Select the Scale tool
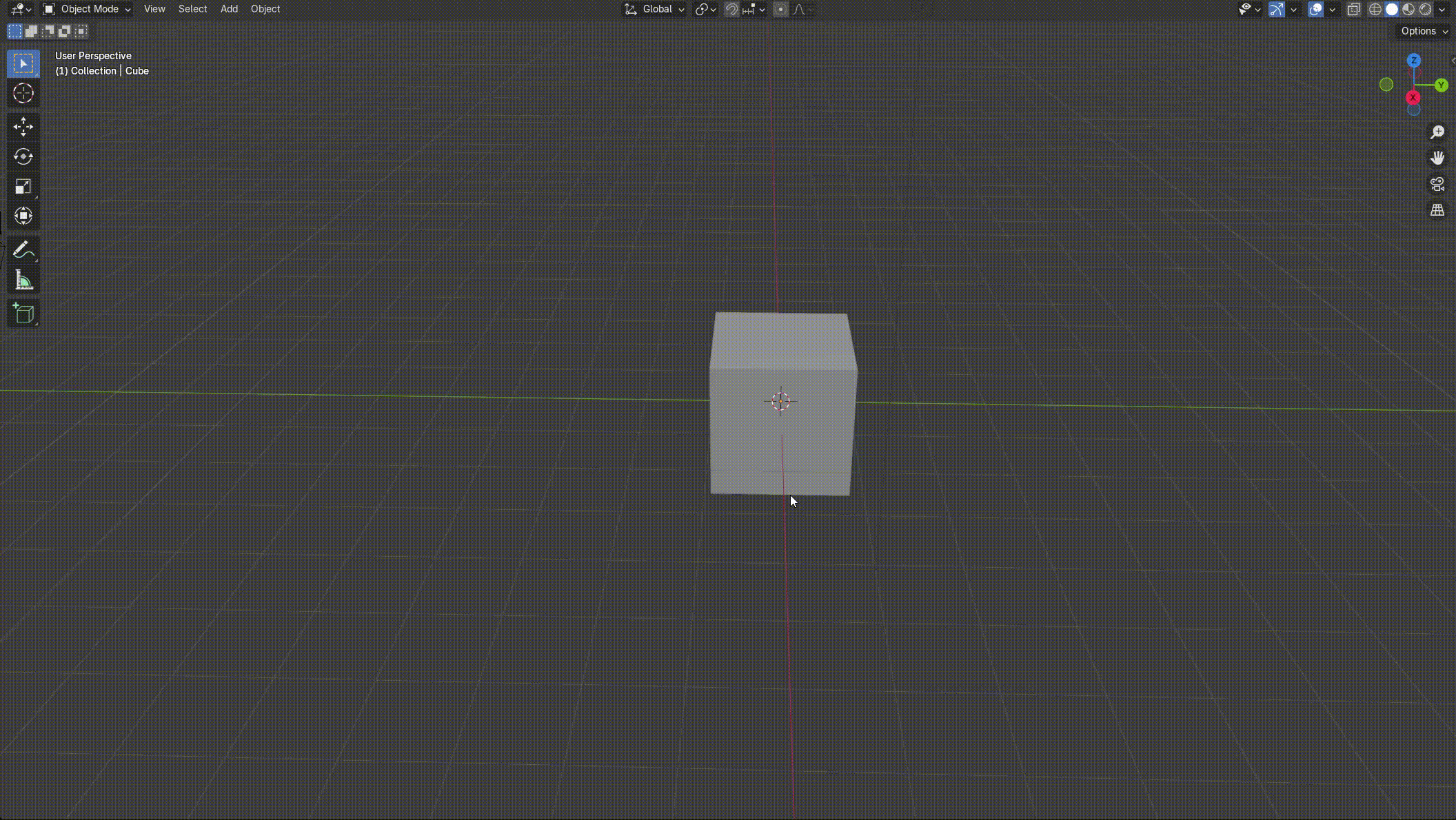1456x820 pixels. tap(23, 187)
